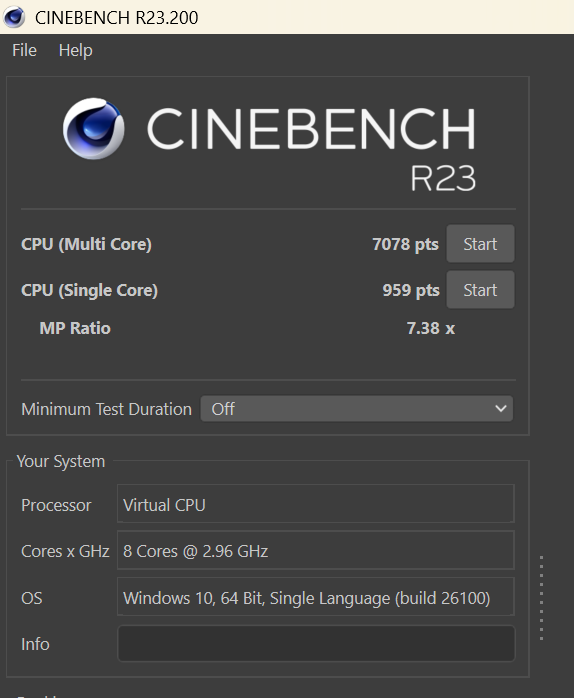Click the Cores x GHz field

pos(316,550)
